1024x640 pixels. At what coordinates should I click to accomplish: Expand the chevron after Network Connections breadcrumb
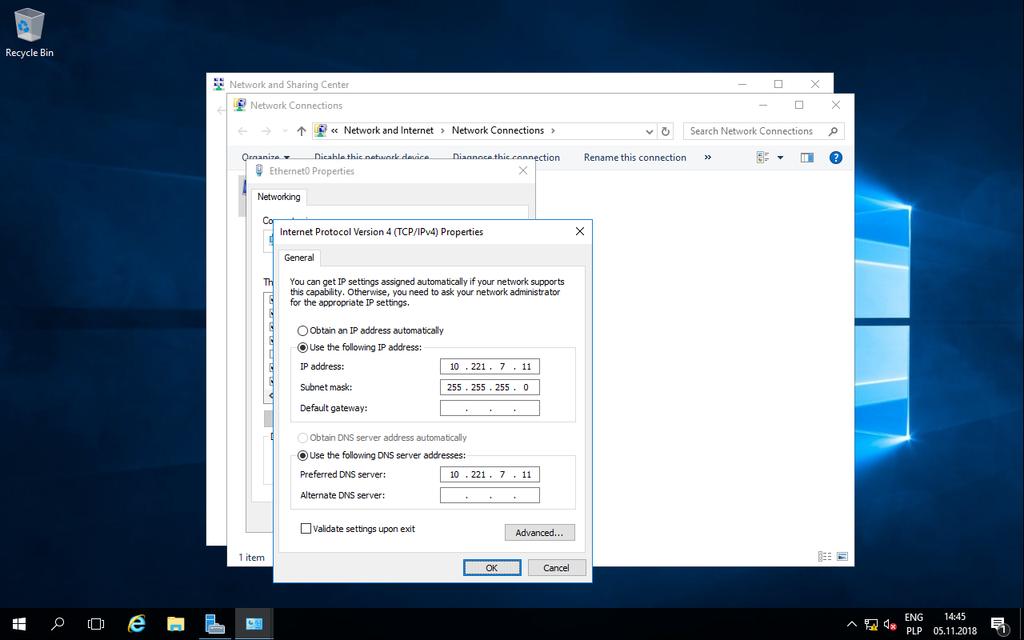553,131
